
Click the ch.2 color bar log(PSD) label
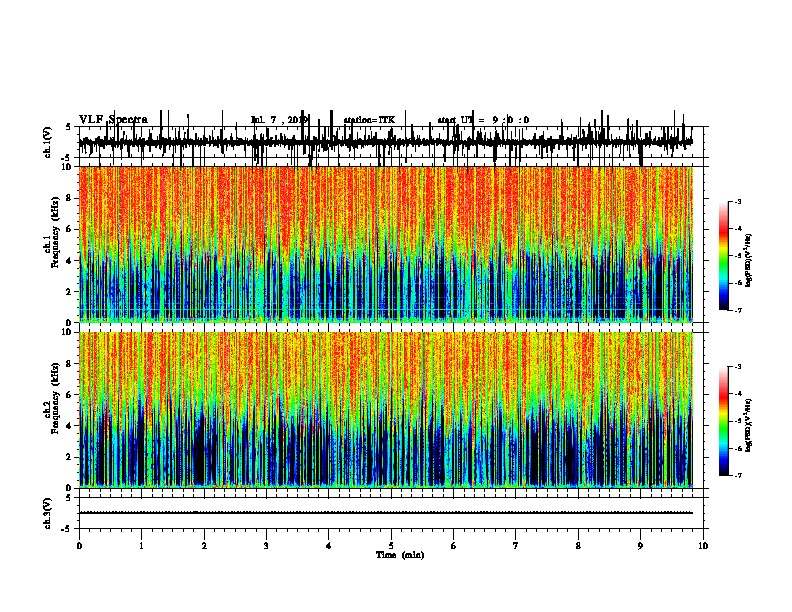749,425
